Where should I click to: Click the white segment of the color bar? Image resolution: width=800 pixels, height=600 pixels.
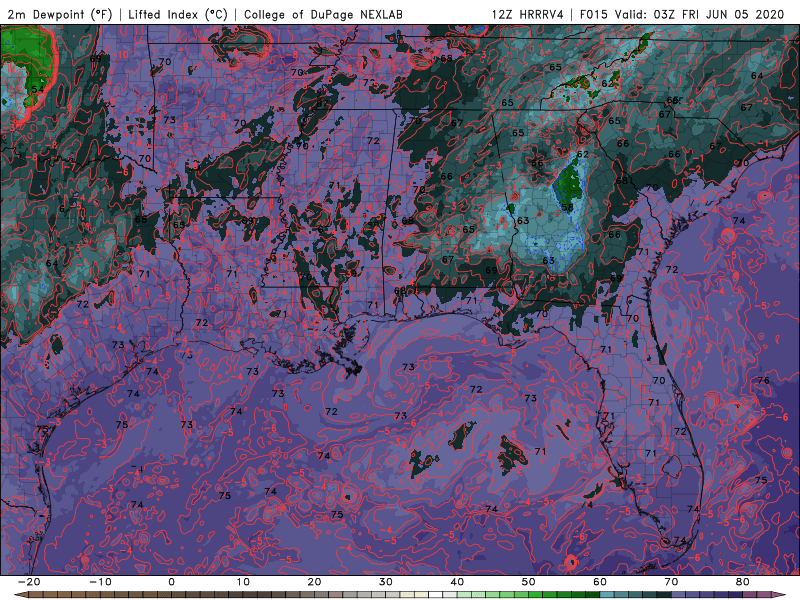436,595
